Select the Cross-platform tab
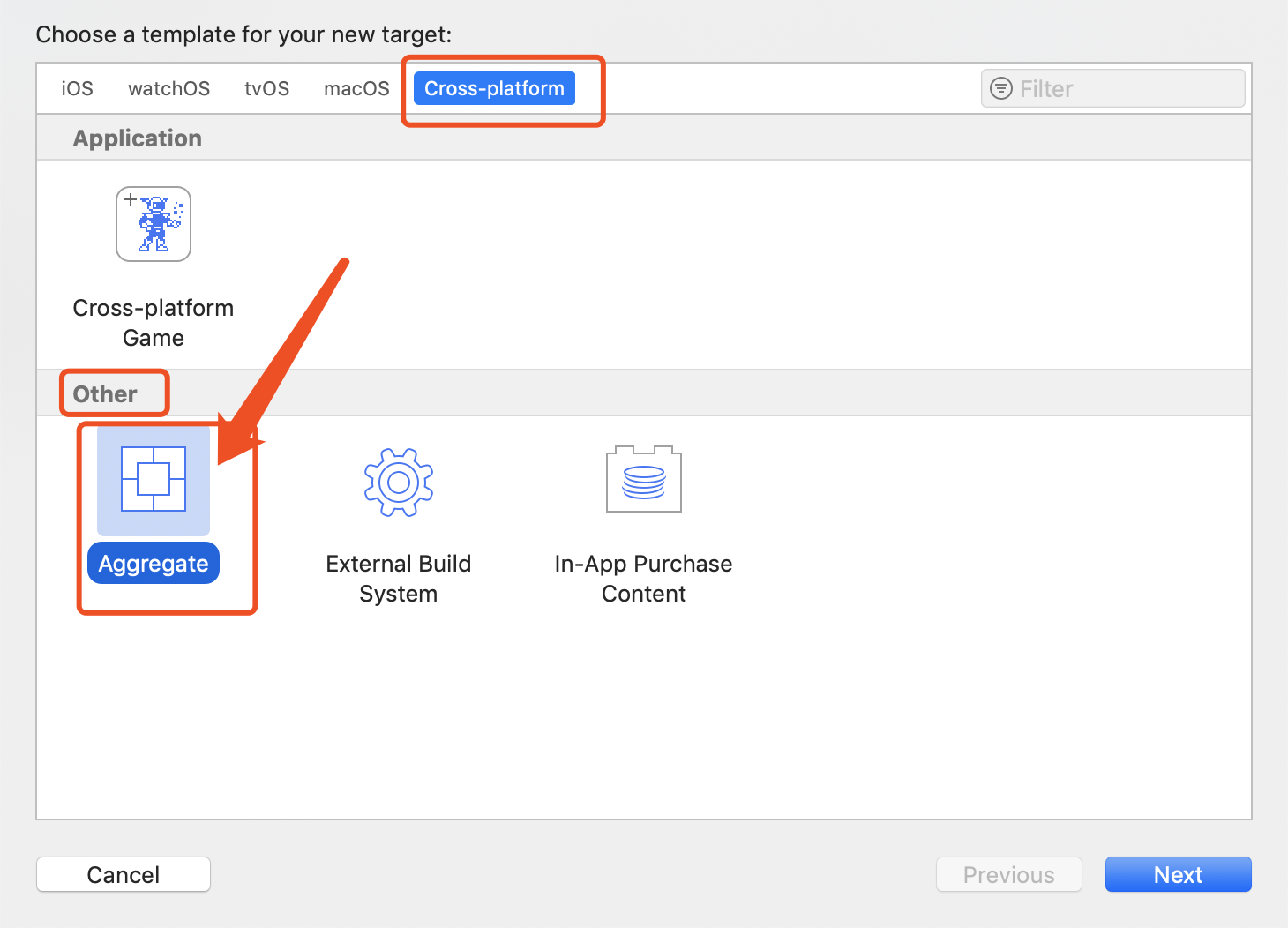The image size is (1288, 928). click(x=494, y=88)
